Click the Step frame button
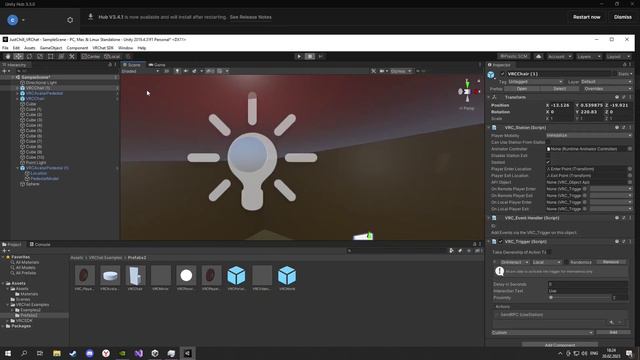Image resolution: width=640 pixels, height=360 pixels. click(320, 56)
